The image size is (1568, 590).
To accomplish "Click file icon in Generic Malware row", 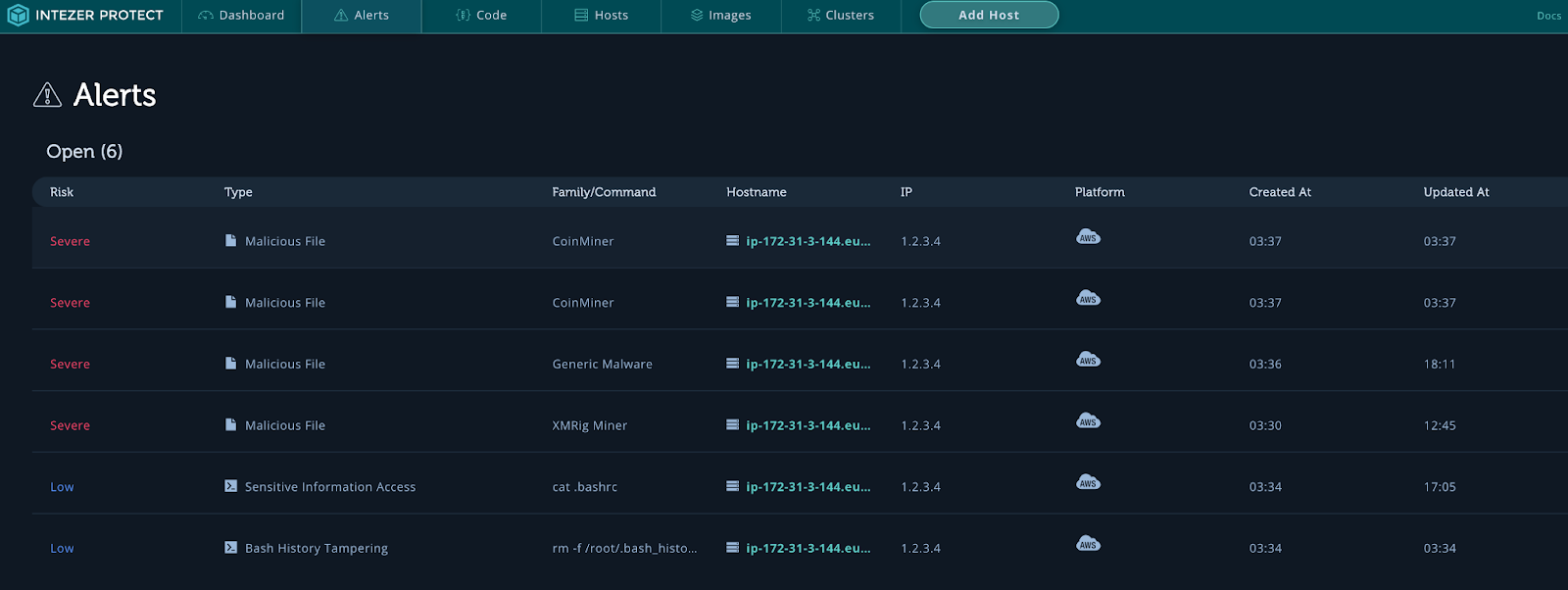I will (230, 364).
